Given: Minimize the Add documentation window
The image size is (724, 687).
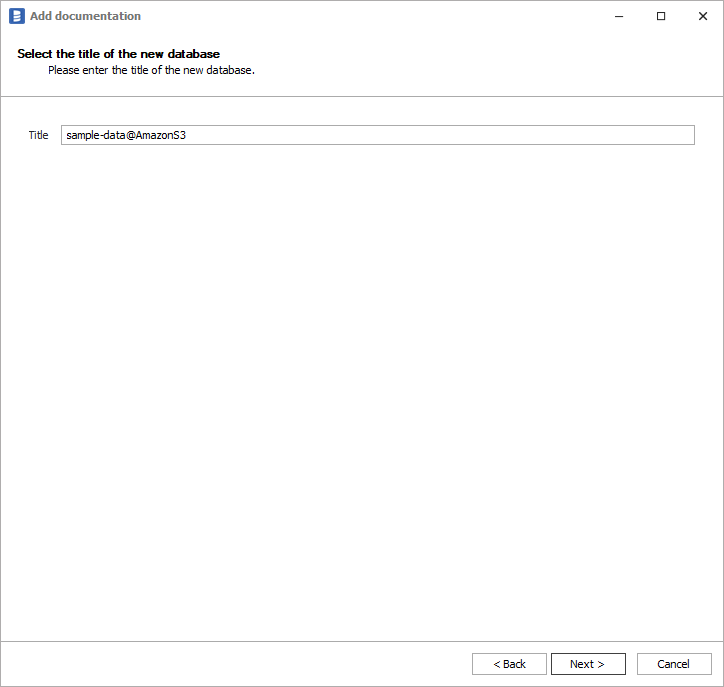Looking at the screenshot, I should point(615,16).
